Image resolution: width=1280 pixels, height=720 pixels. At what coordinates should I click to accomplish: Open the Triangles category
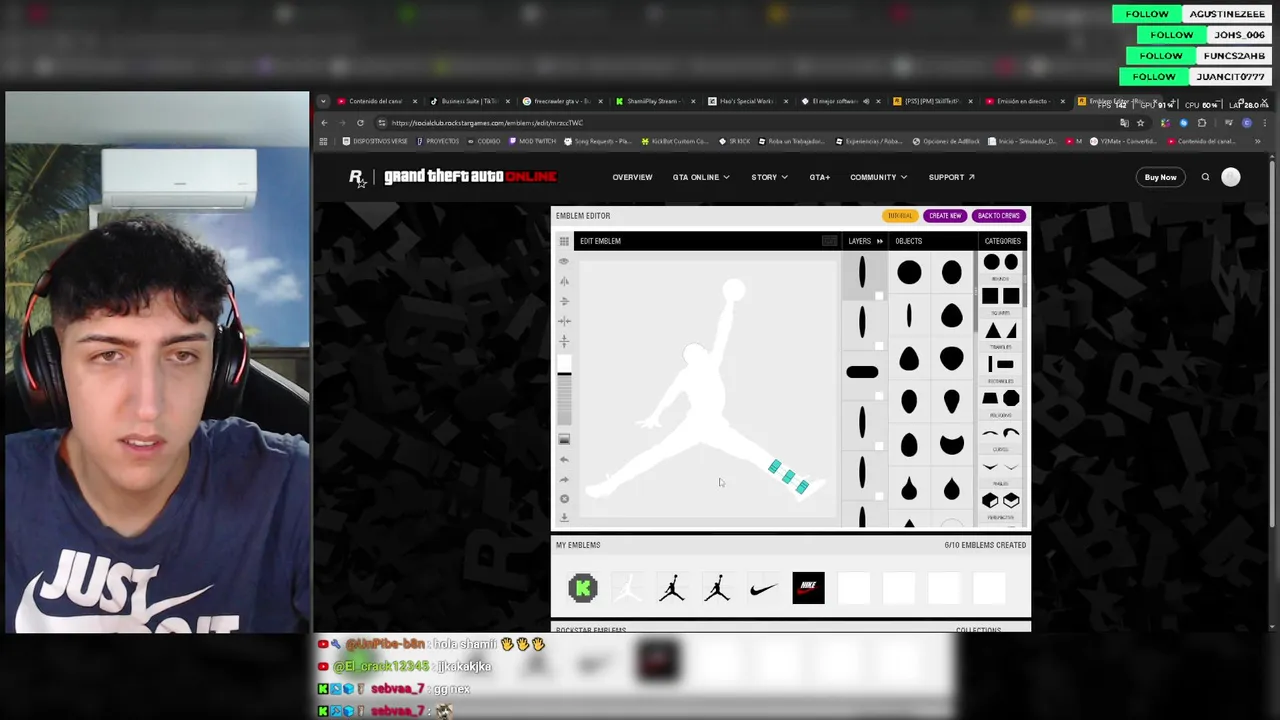1000,333
